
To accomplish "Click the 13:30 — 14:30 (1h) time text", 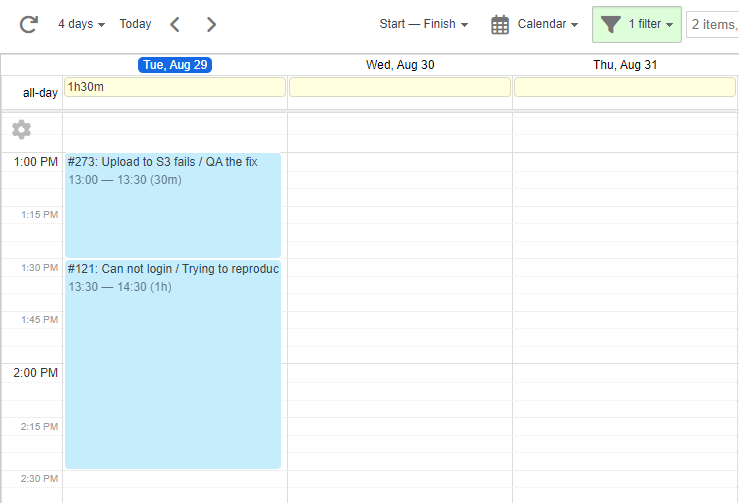I will 120,287.
